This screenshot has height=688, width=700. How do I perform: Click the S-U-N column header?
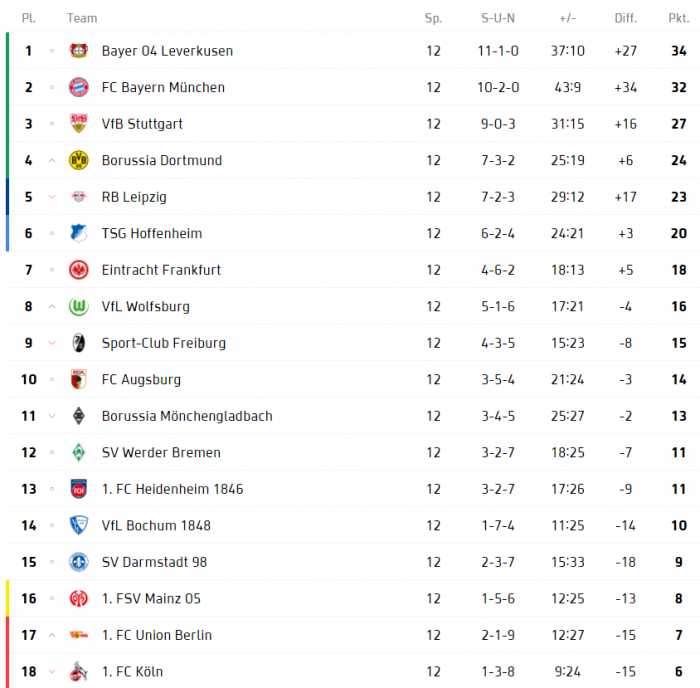point(498,18)
